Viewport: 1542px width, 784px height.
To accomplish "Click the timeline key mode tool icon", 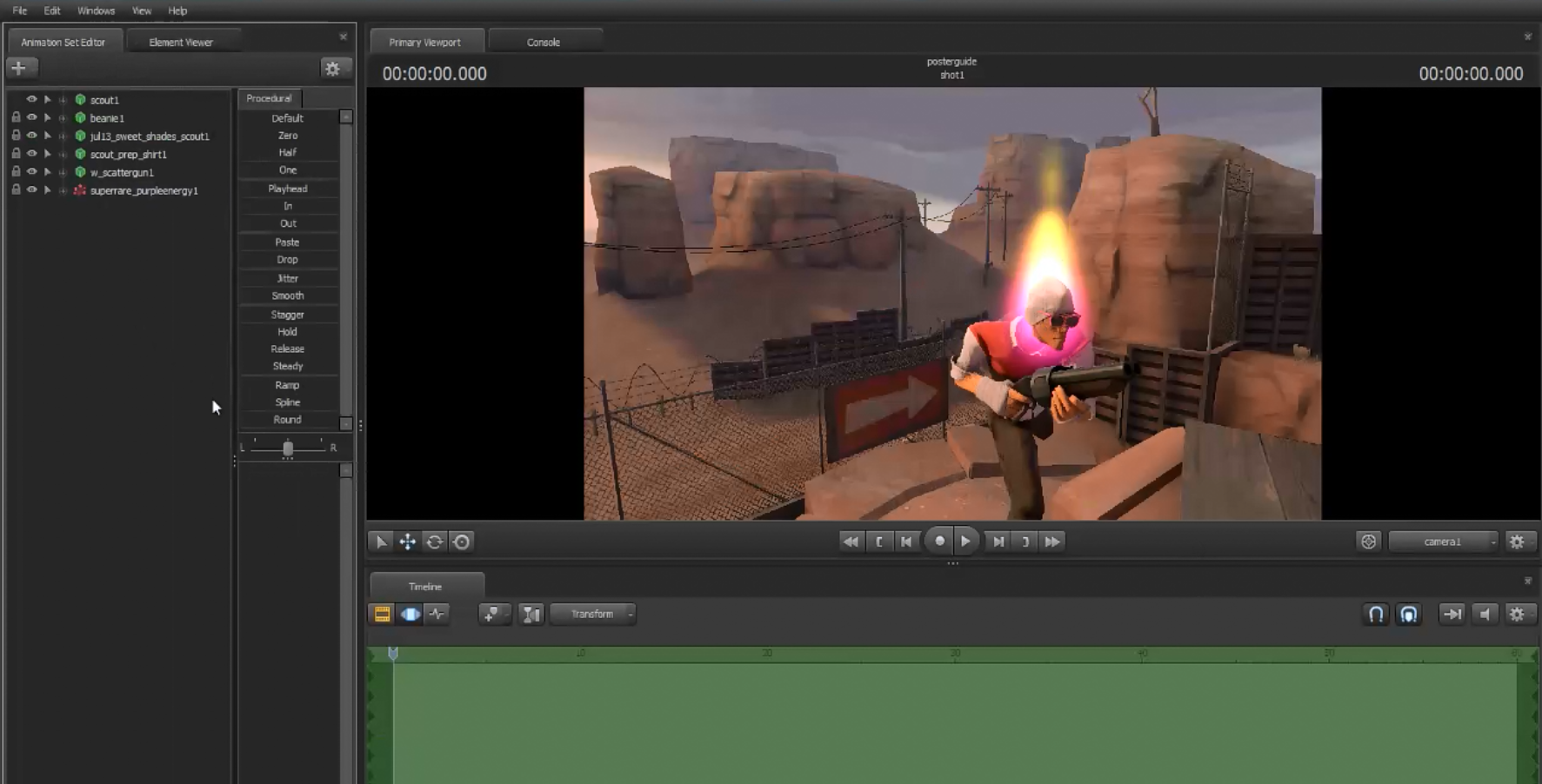I will pyautogui.click(x=493, y=615).
